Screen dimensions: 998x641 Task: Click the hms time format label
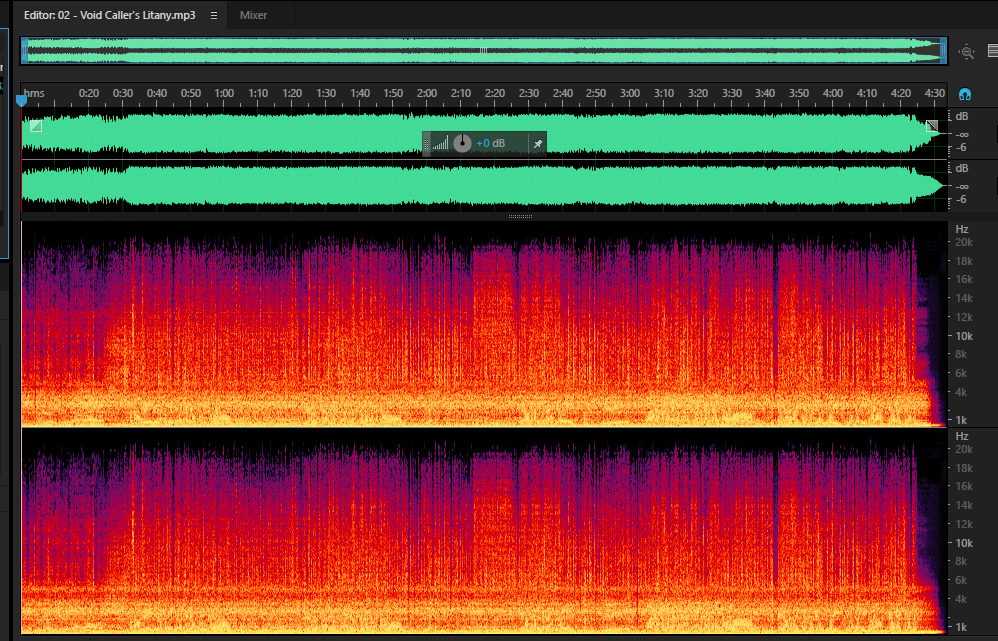(34, 93)
